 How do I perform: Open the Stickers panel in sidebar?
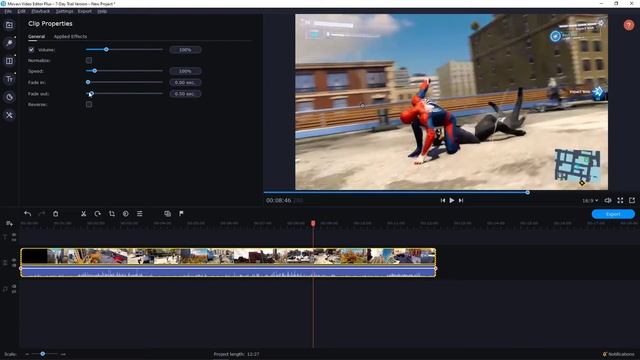click(9, 97)
